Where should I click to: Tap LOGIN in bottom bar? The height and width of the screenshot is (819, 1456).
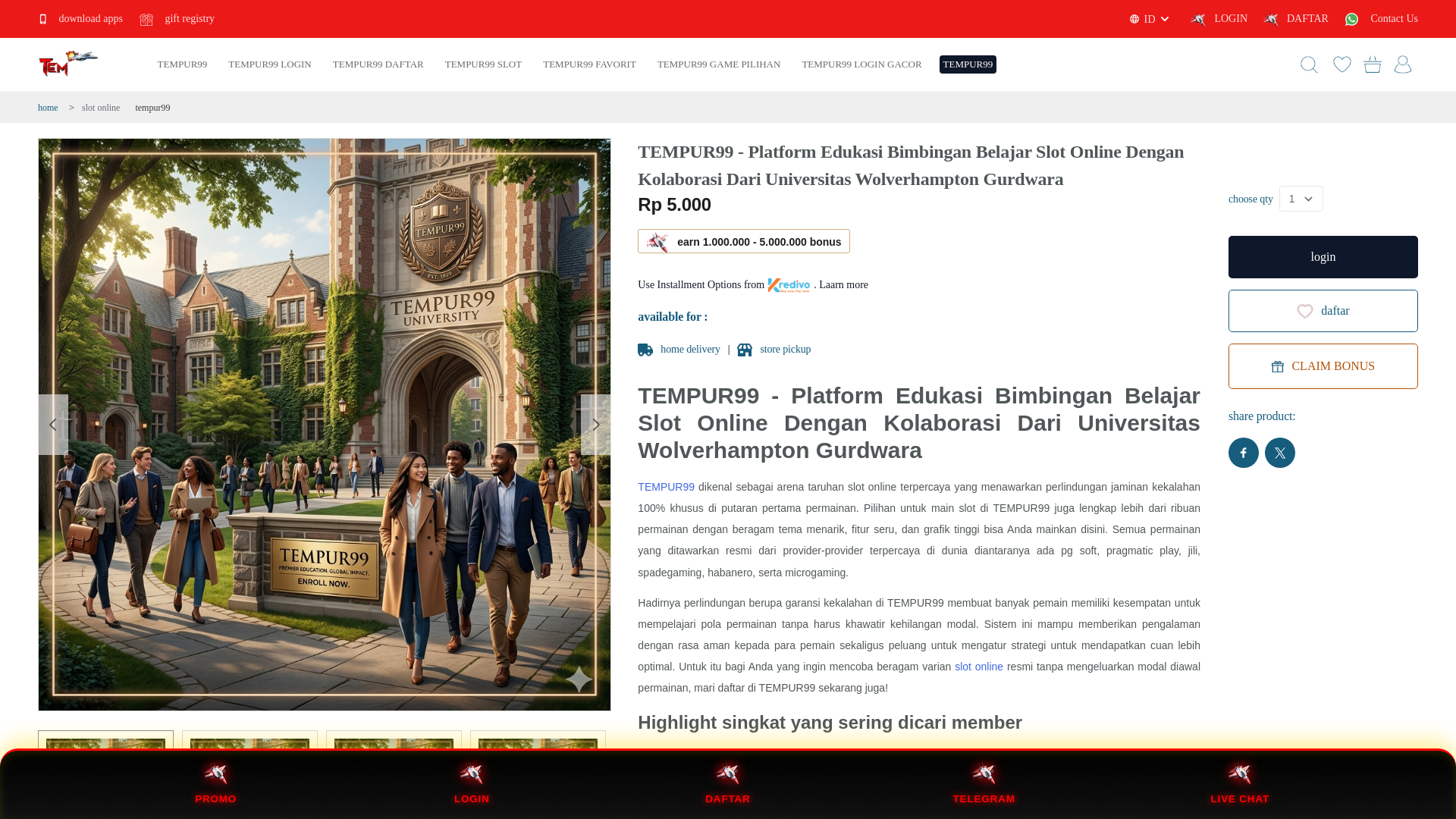(x=472, y=784)
